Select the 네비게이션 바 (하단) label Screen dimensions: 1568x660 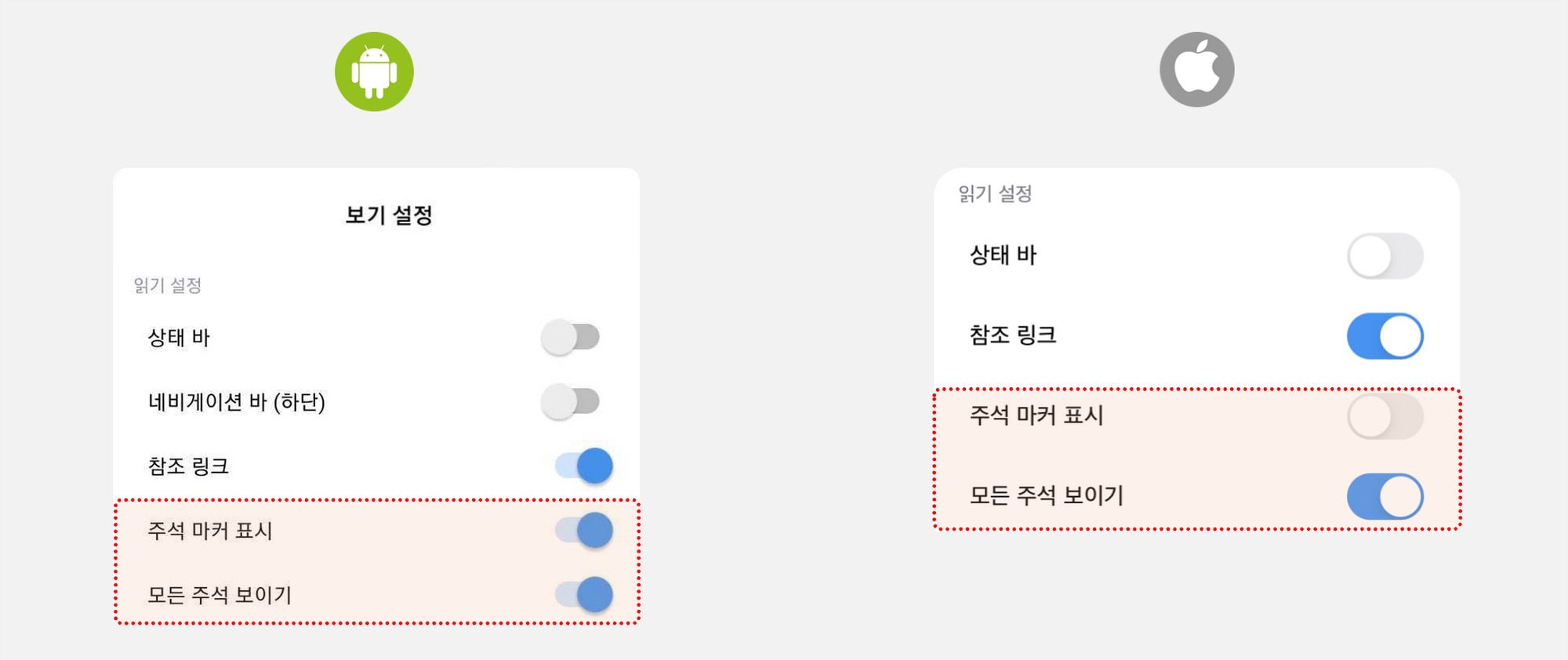[237, 402]
